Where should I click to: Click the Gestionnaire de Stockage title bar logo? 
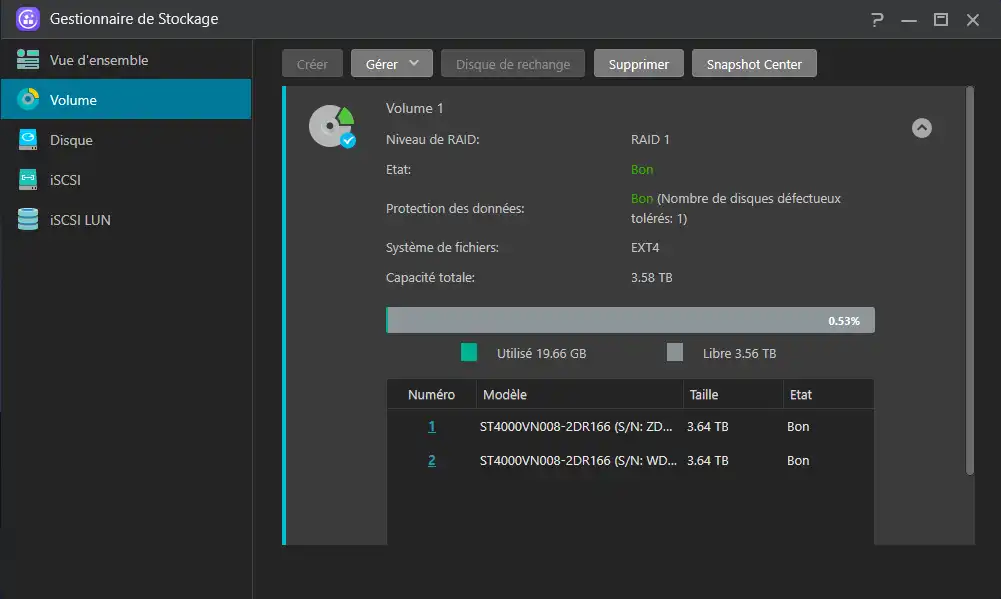(27, 19)
